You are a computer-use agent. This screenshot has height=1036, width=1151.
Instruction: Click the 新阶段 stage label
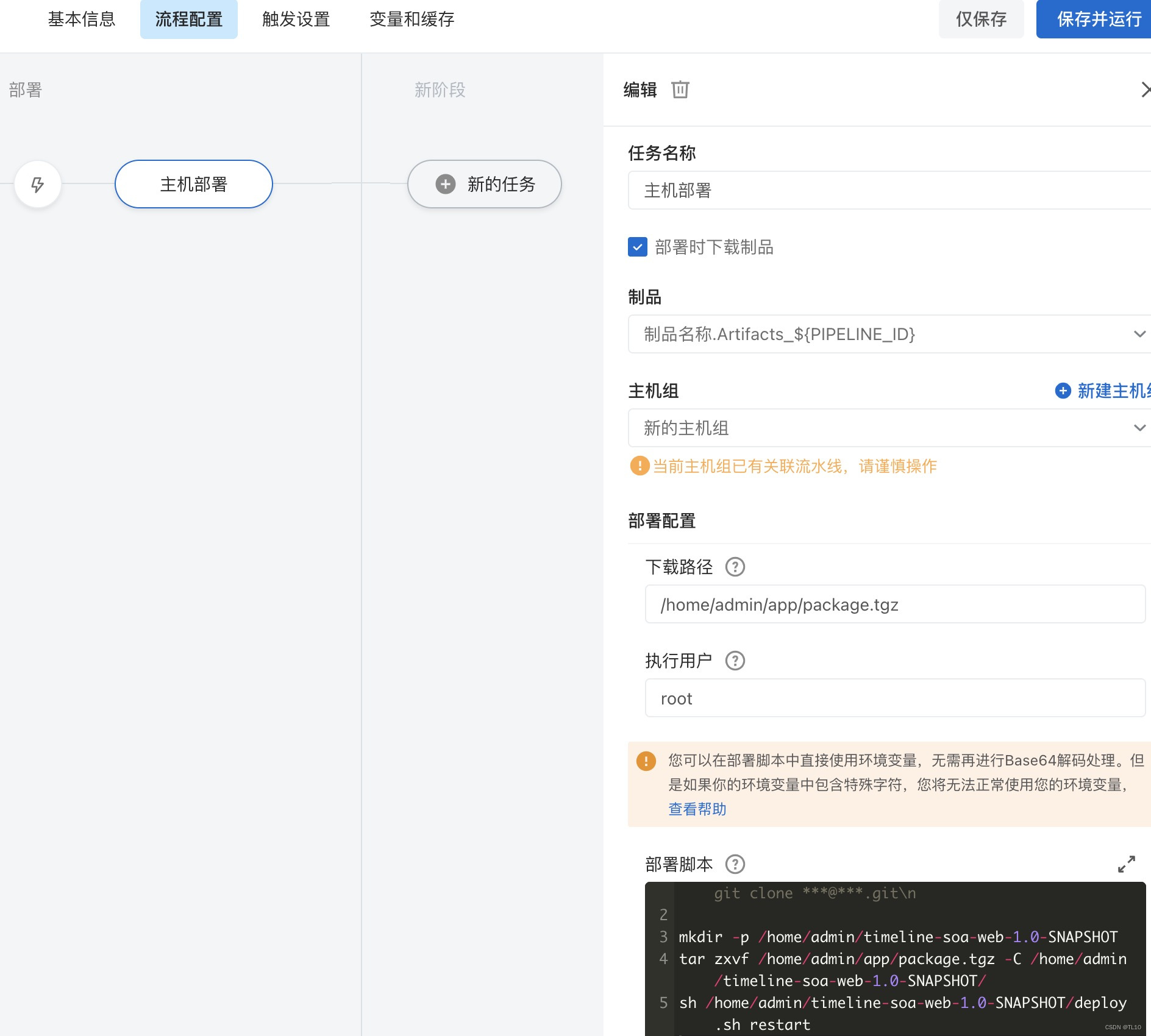(x=440, y=90)
